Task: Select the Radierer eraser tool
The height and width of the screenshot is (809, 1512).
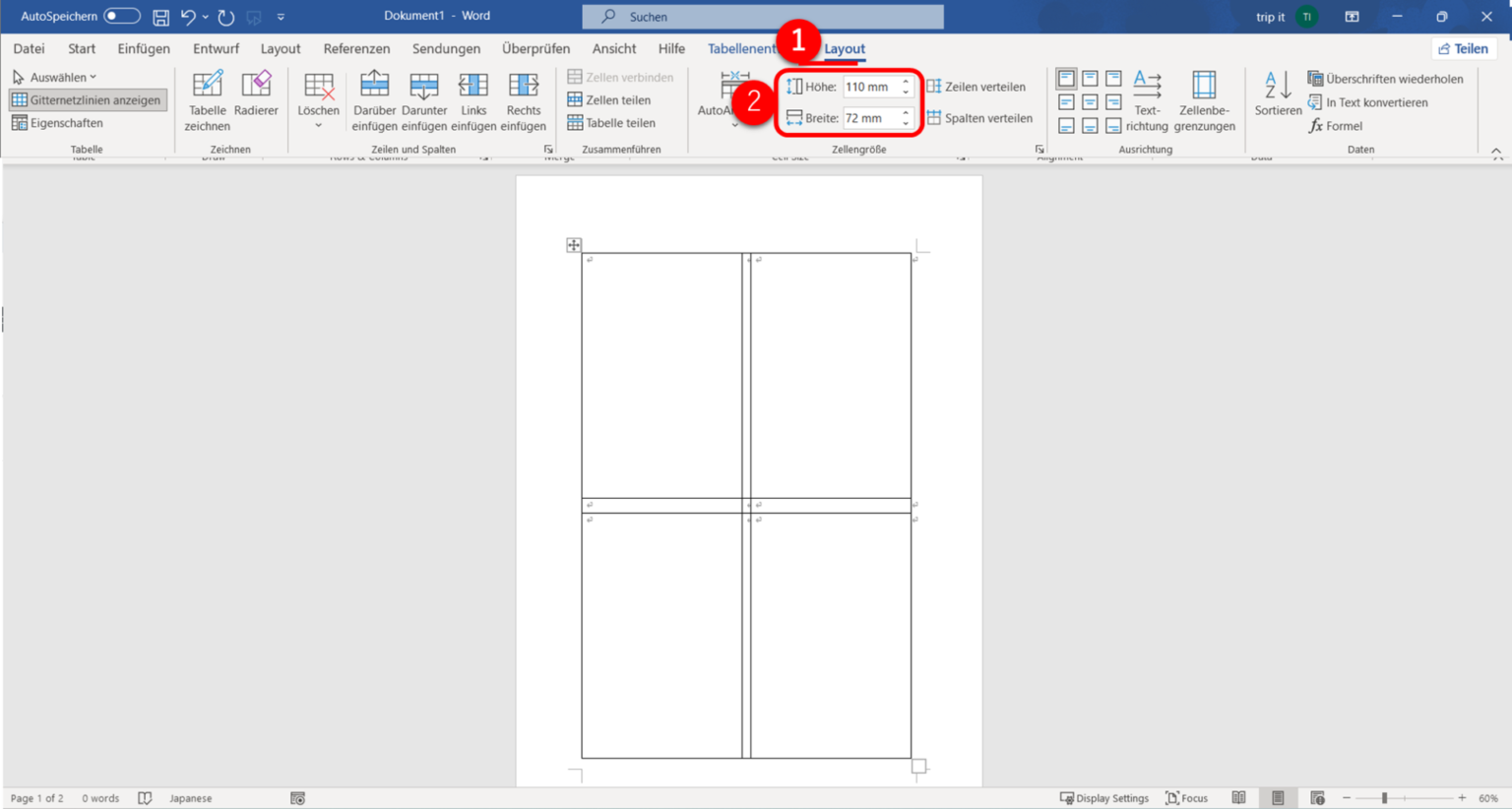Action: [256, 94]
